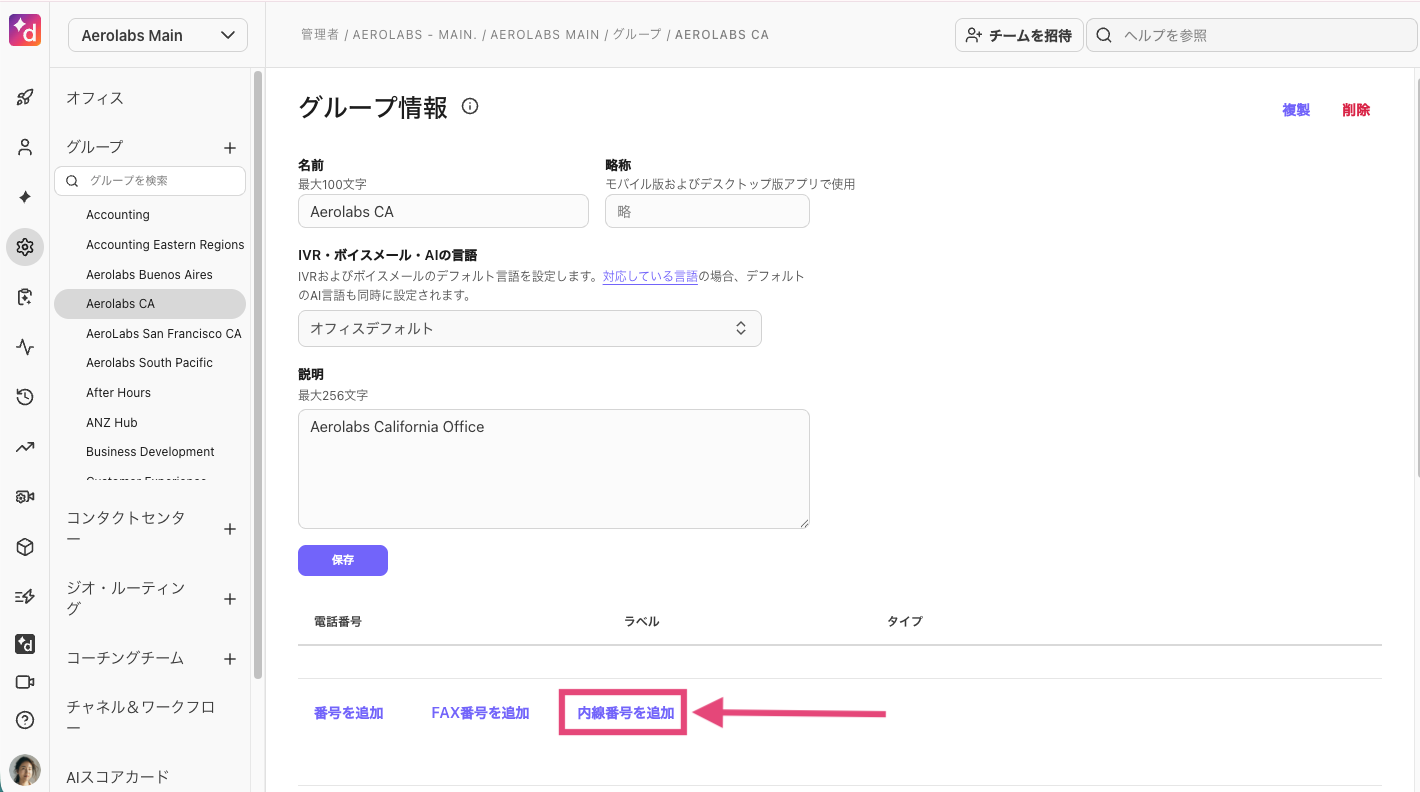Click the lightning list icon in sidebar
1420x792 pixels.
25,597
